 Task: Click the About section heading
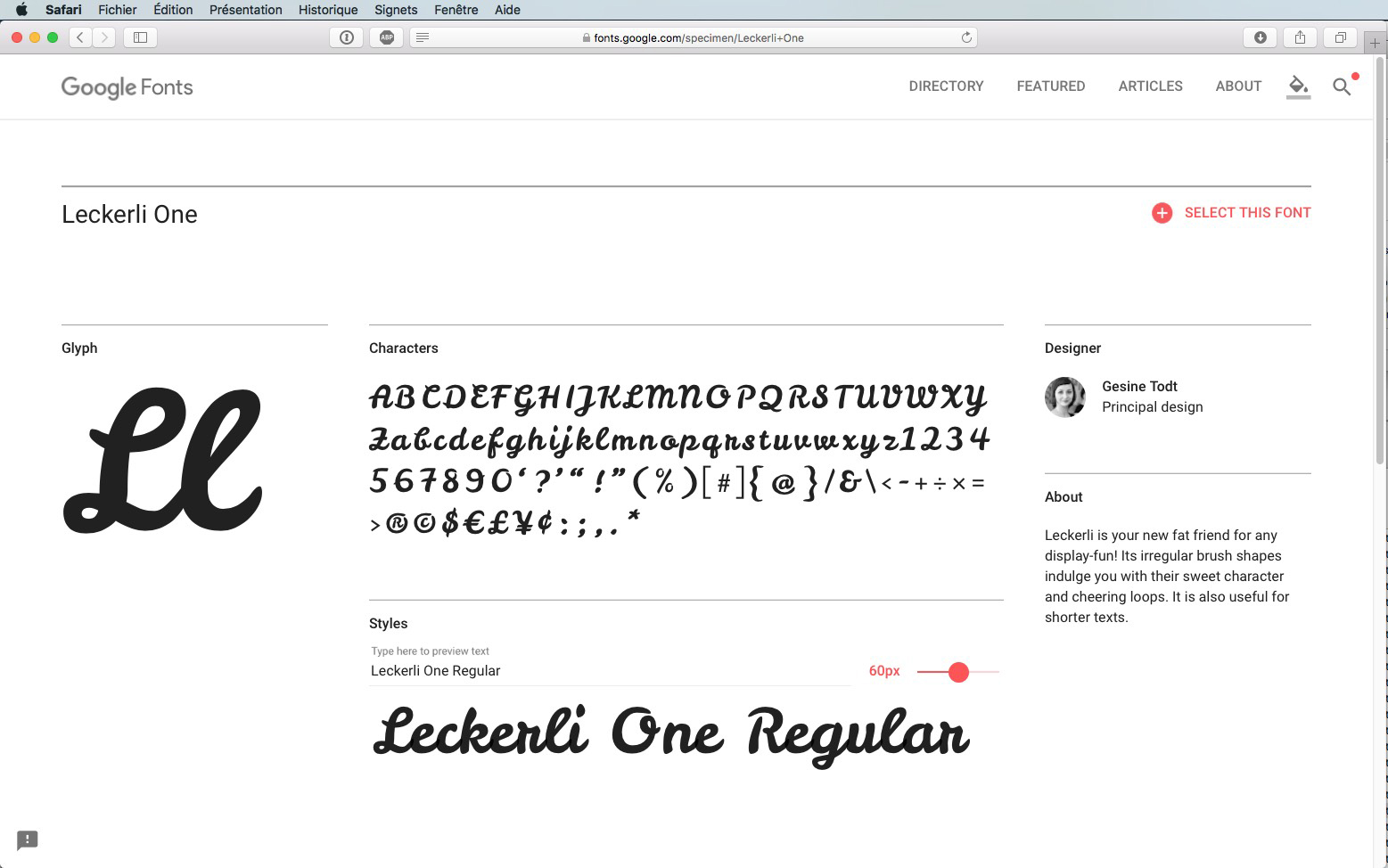1064,497
